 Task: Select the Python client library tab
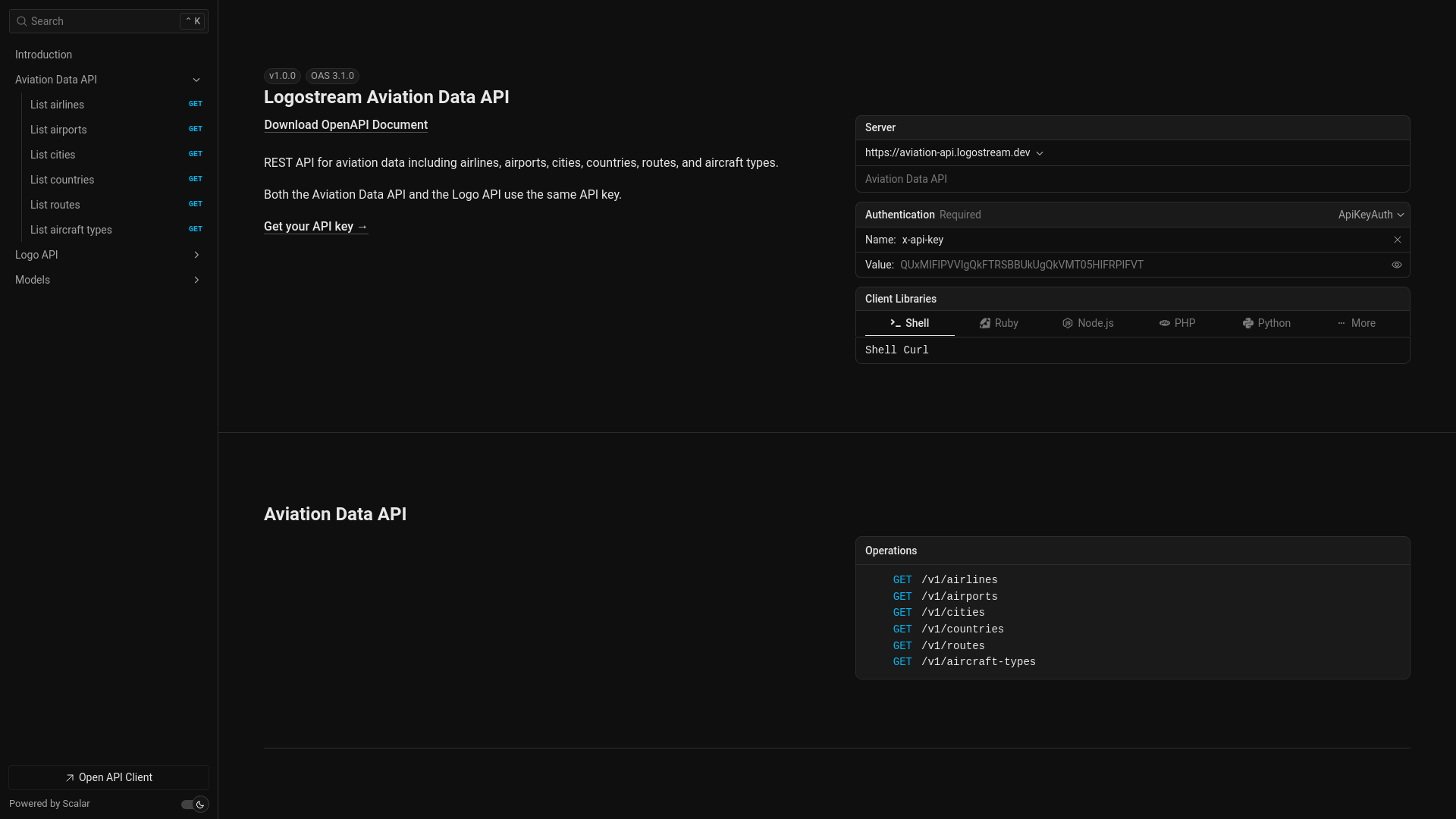[x=1266, y=323]
